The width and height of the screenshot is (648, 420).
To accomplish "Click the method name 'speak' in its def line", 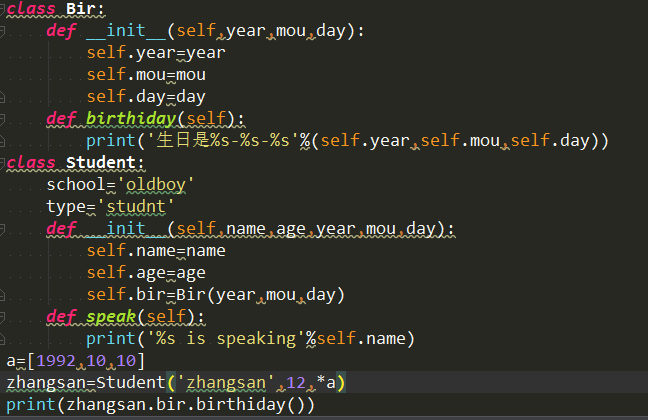I will [x=111, y=317].
